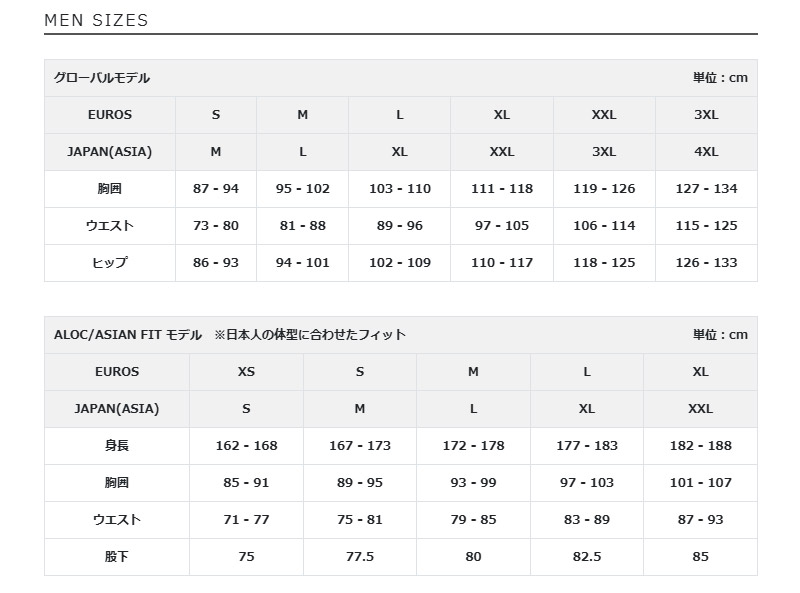Select the ALOC/ASIAN FIT モデル title
The image size is (800, 593).
point(128,335)
